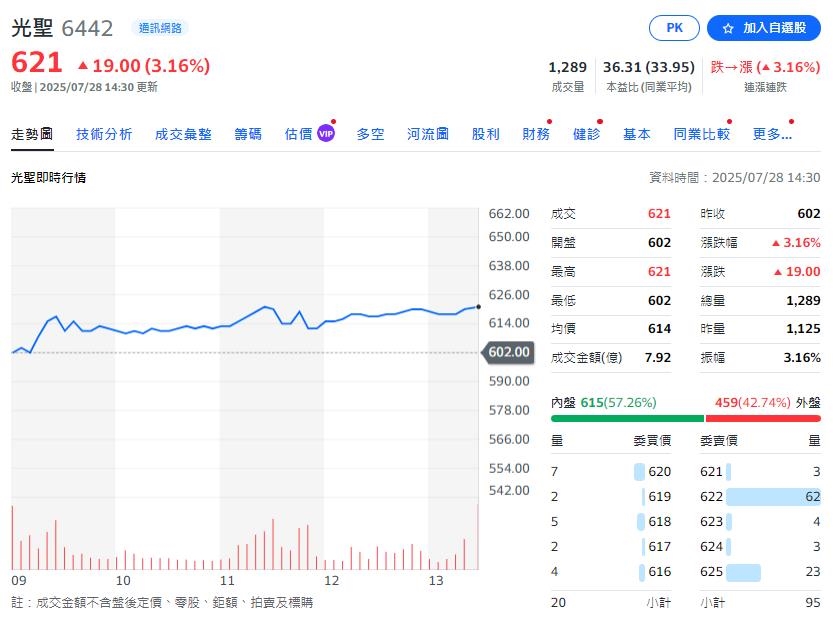The width and height of the screenshot is (833, 621).
Task: Select the 健診 tab
Action: [586, 134]
